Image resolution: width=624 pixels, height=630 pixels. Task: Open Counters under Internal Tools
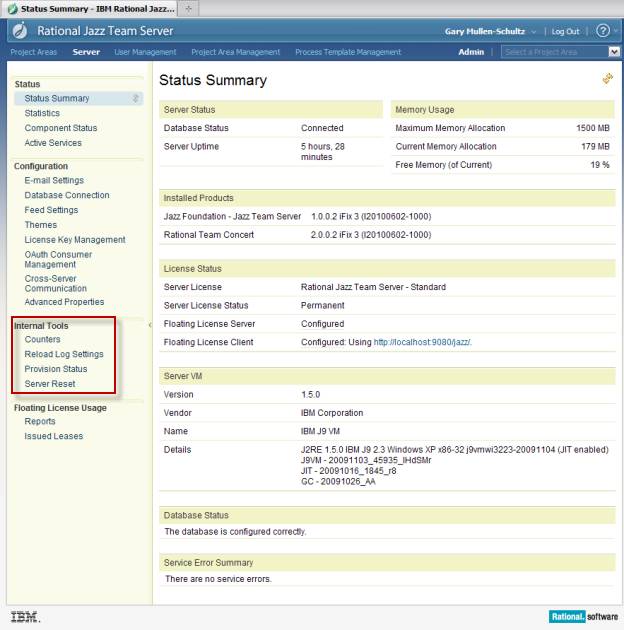pyautogui.click(x=42, y=340)
